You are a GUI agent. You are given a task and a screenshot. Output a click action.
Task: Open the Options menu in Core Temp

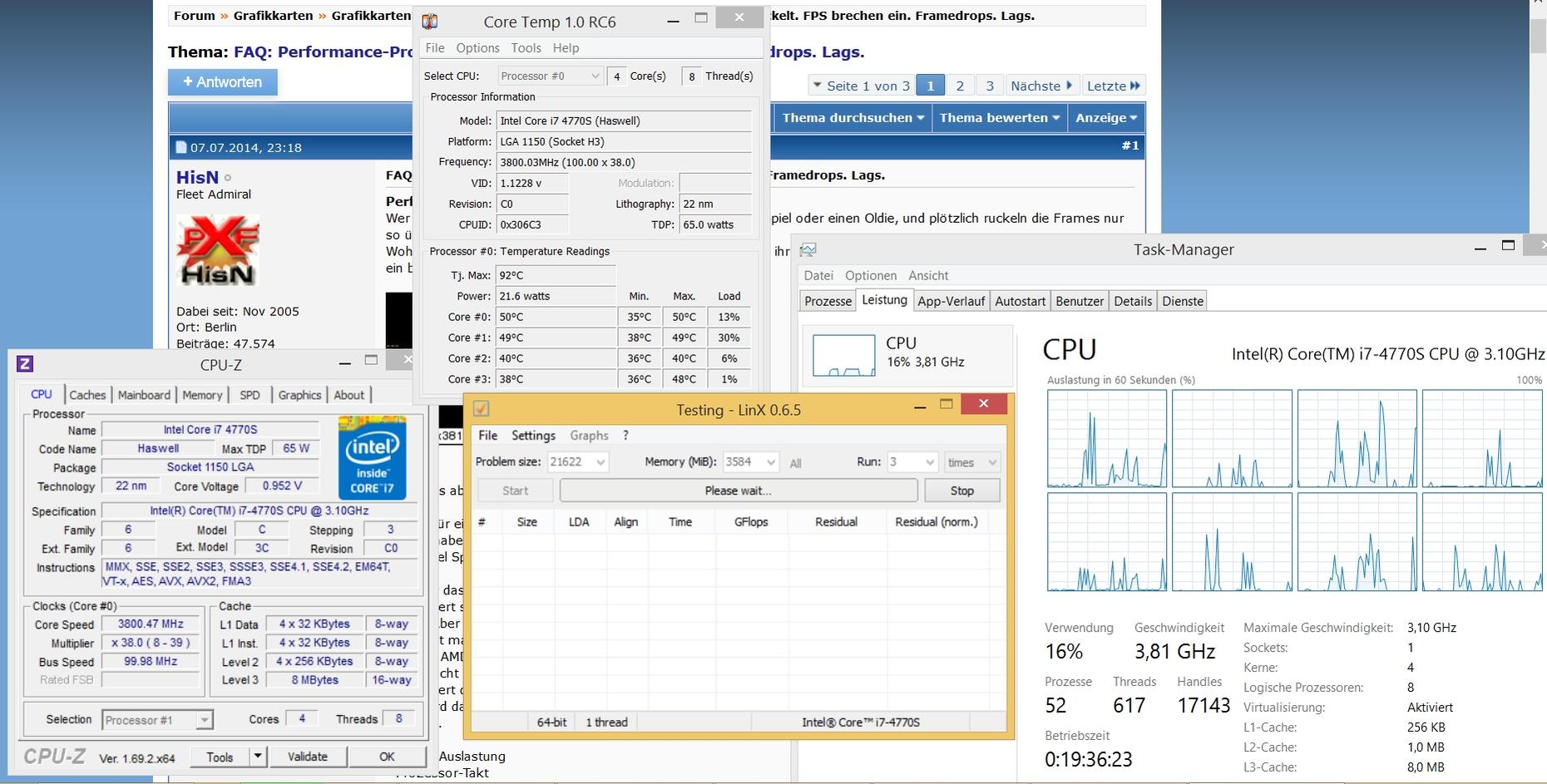477,48
